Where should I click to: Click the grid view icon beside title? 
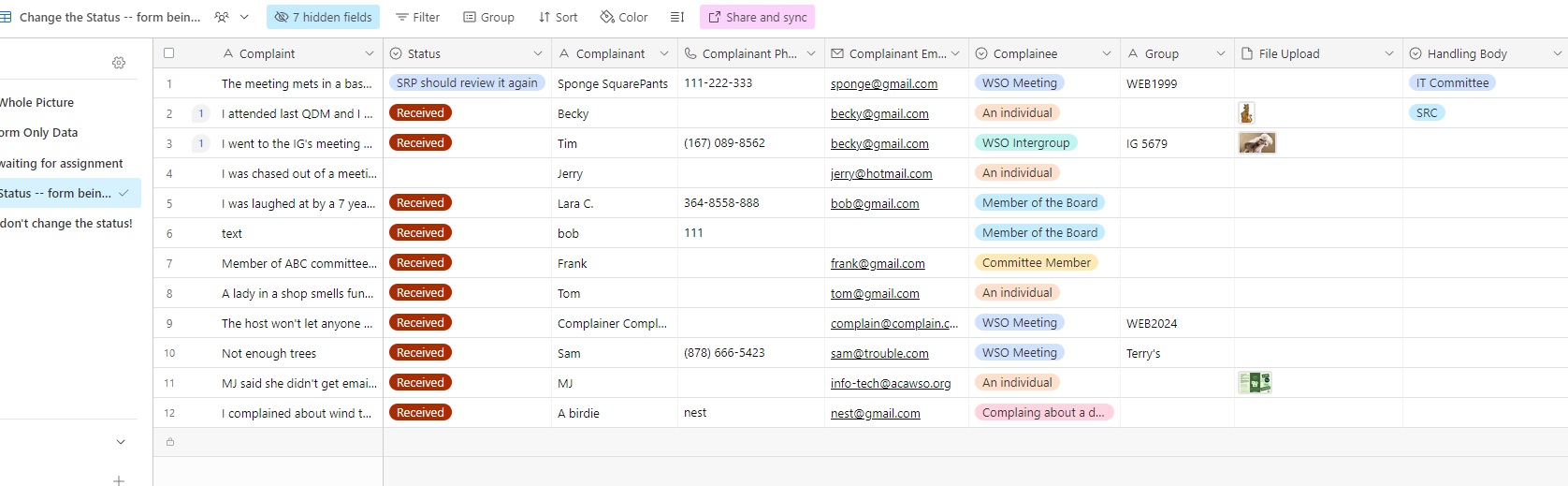(x=7, y=17)
